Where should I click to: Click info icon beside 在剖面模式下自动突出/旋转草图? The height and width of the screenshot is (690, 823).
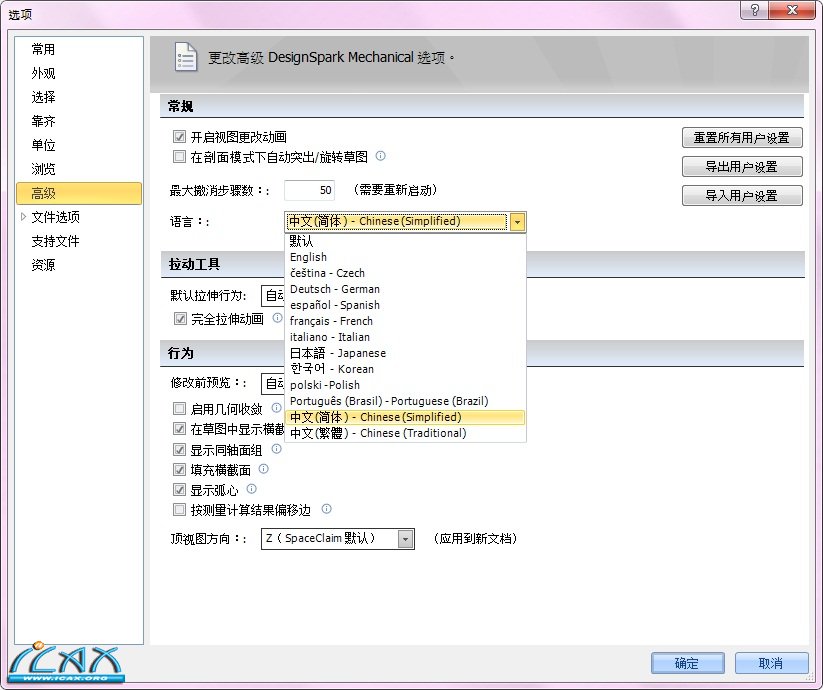(381, 156)
